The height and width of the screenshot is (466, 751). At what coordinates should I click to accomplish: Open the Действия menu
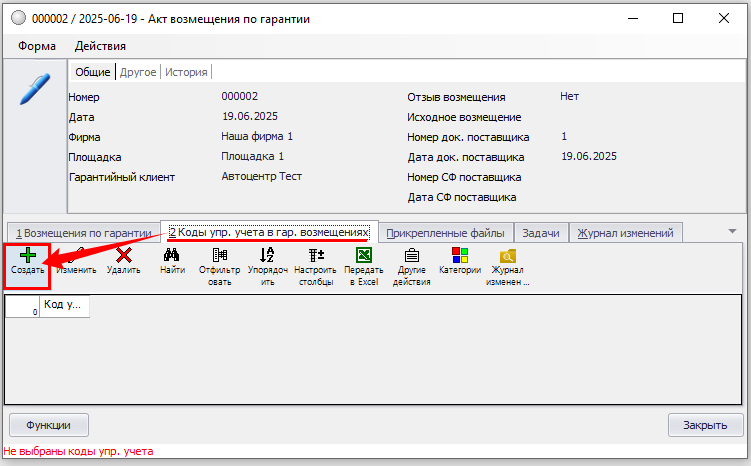pyautogui.click(x=100, y=46)
